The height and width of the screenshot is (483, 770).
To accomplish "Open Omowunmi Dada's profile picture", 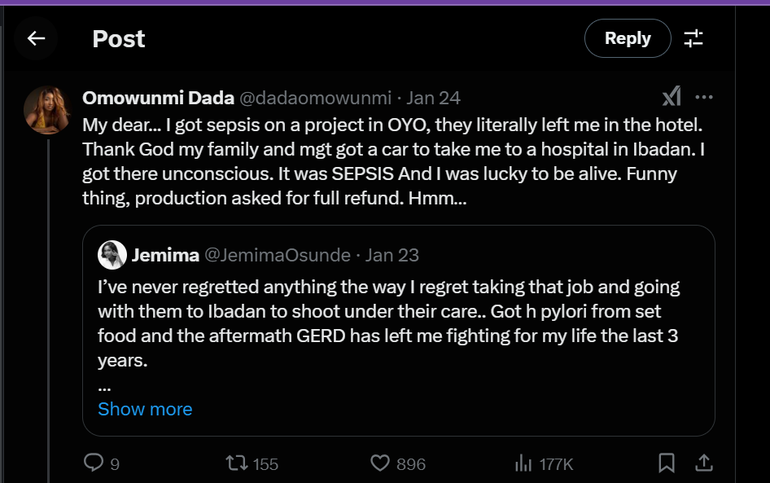I will (47, 109).
